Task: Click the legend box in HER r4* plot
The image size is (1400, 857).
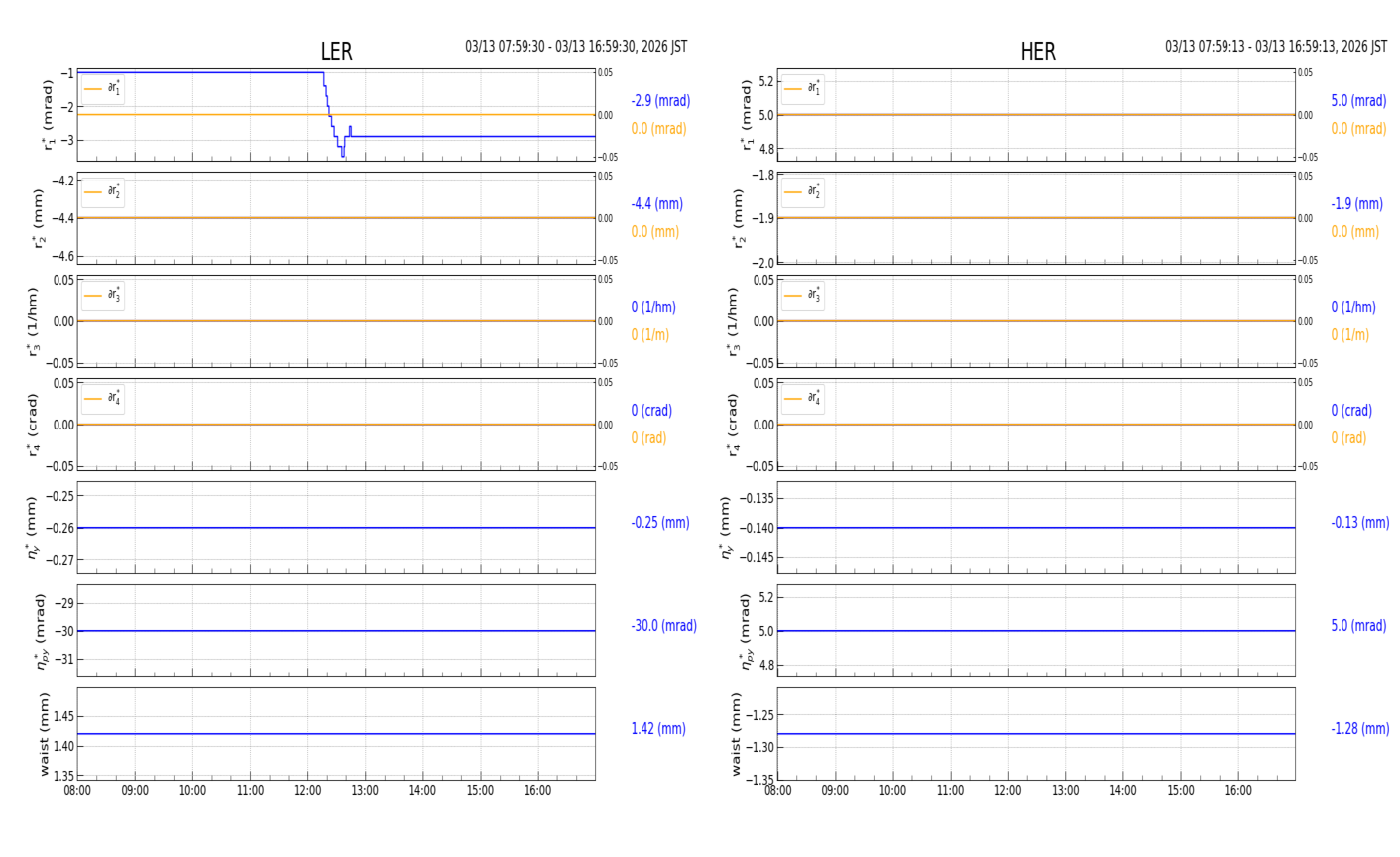Action: pos(802,399)
